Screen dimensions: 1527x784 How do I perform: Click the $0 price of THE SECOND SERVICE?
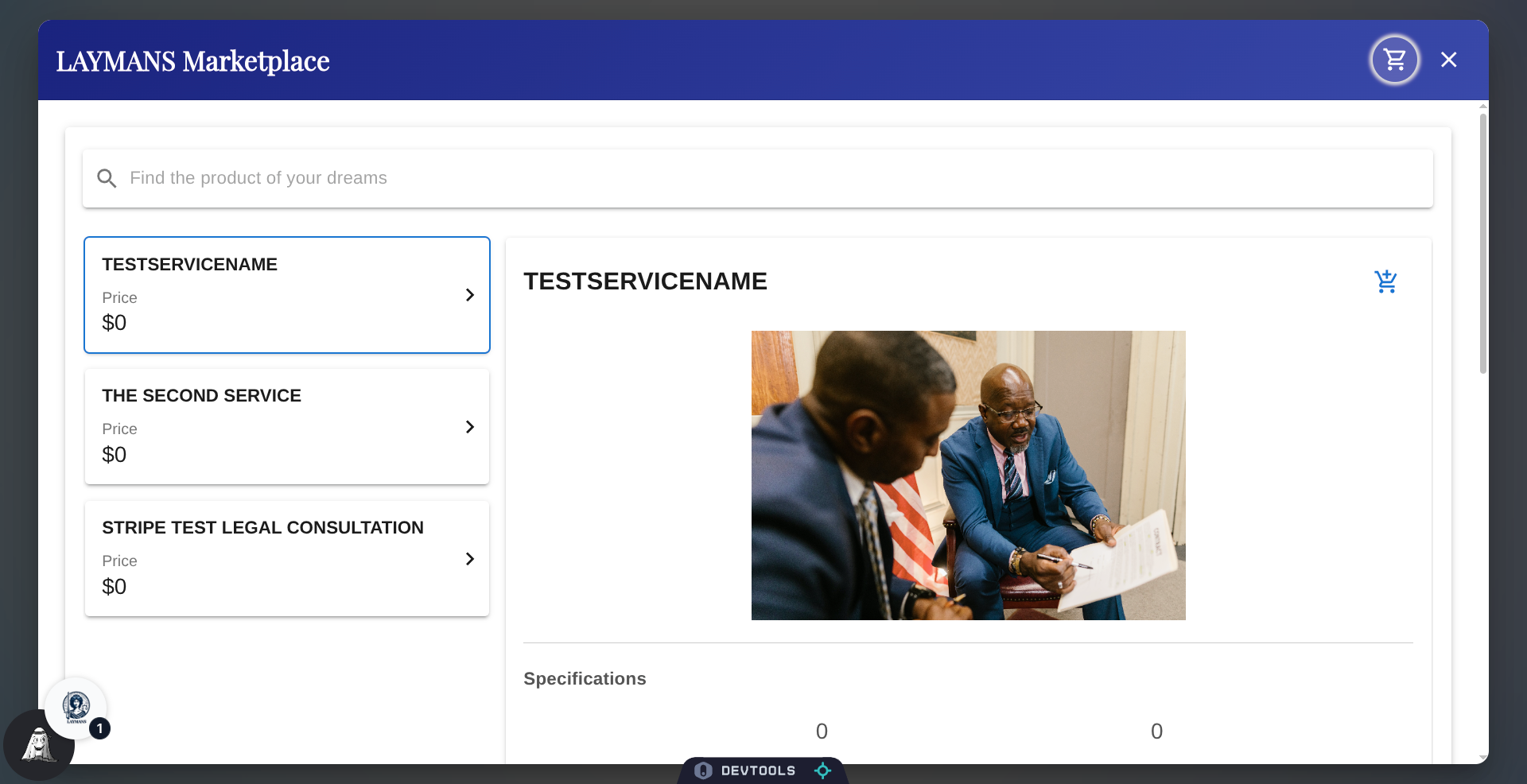pos(115,455)
